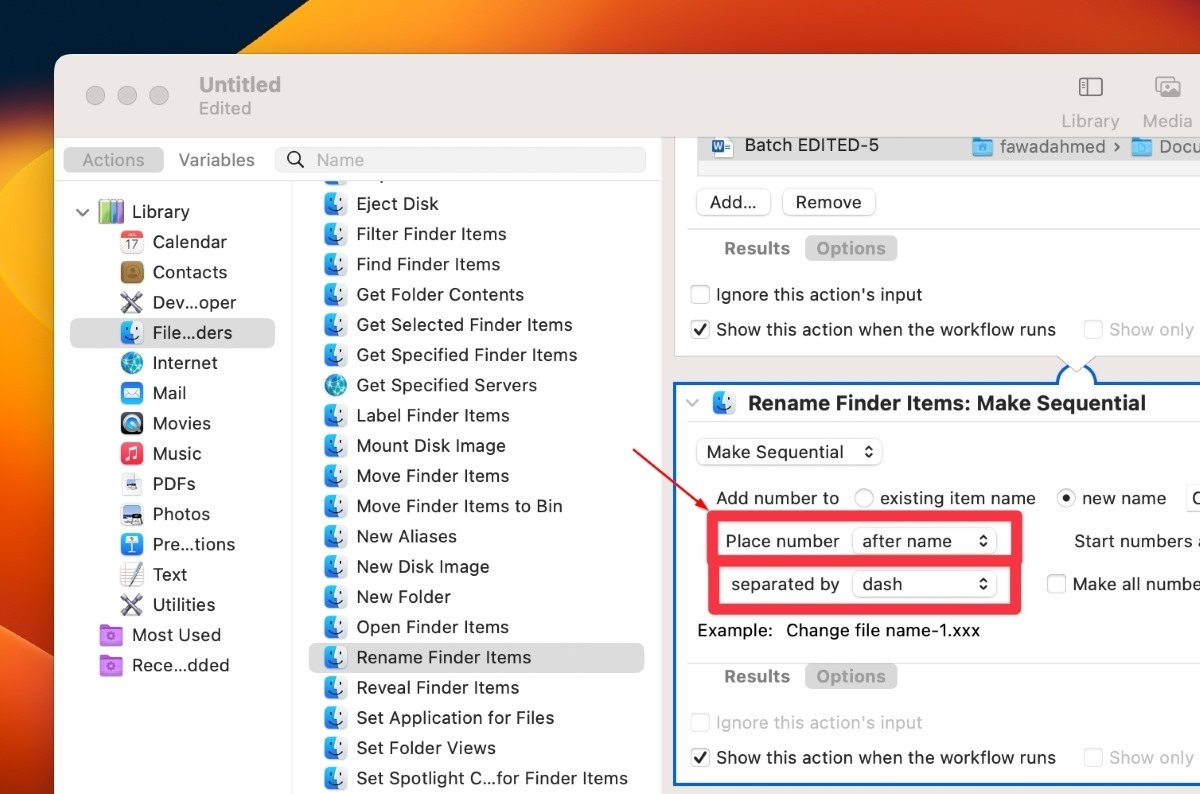Image resolution: width=1200 pixels, height=794 pixels.
Task: Uncheck Show this action when workflow runs
Action: click(700, 758)
